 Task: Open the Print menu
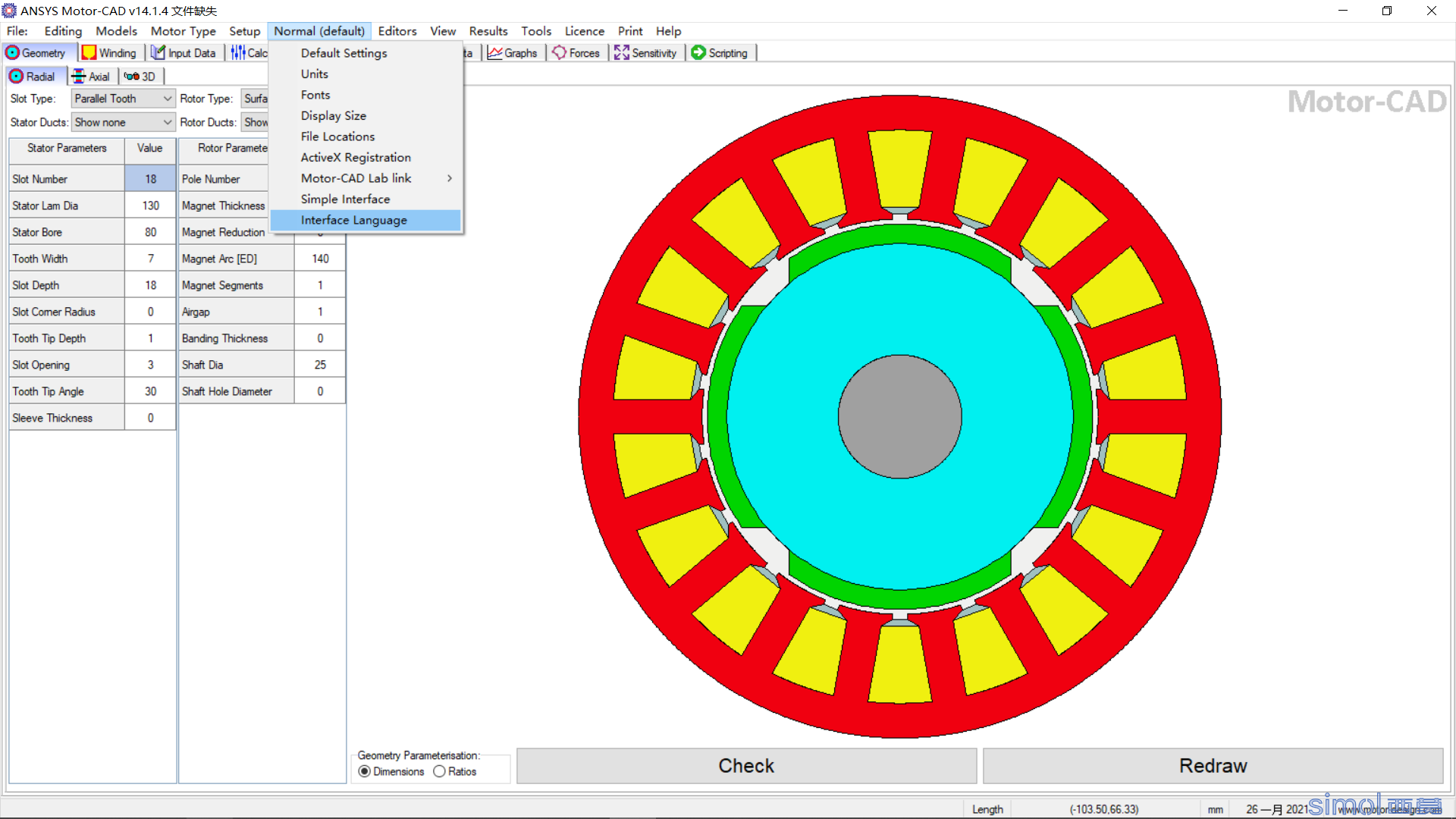630,31
